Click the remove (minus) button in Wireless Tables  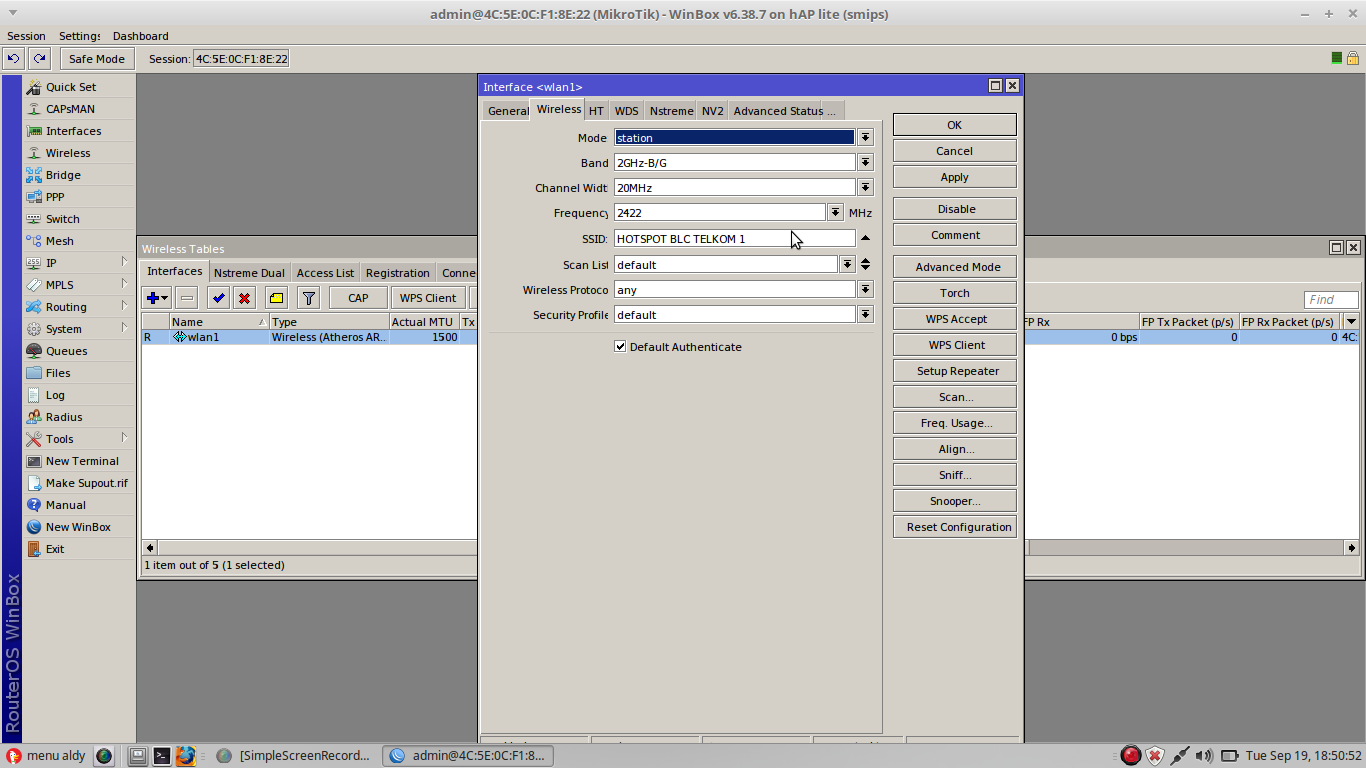point(187,298)
